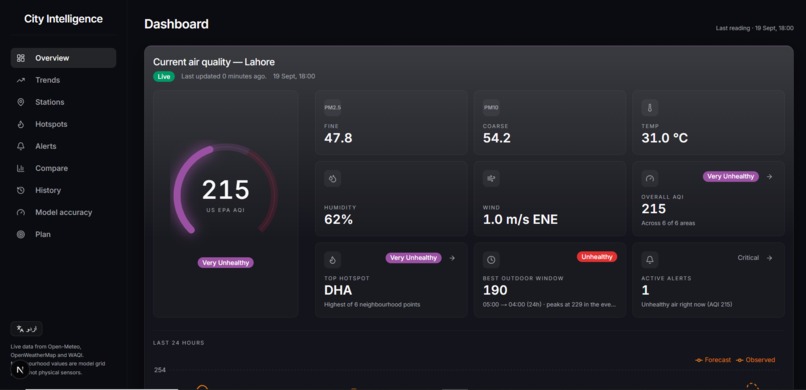The height and width of the screenshot is (390, 806).
Task: Click the PM2.5 badge icon
Action: tap(333, 108)
